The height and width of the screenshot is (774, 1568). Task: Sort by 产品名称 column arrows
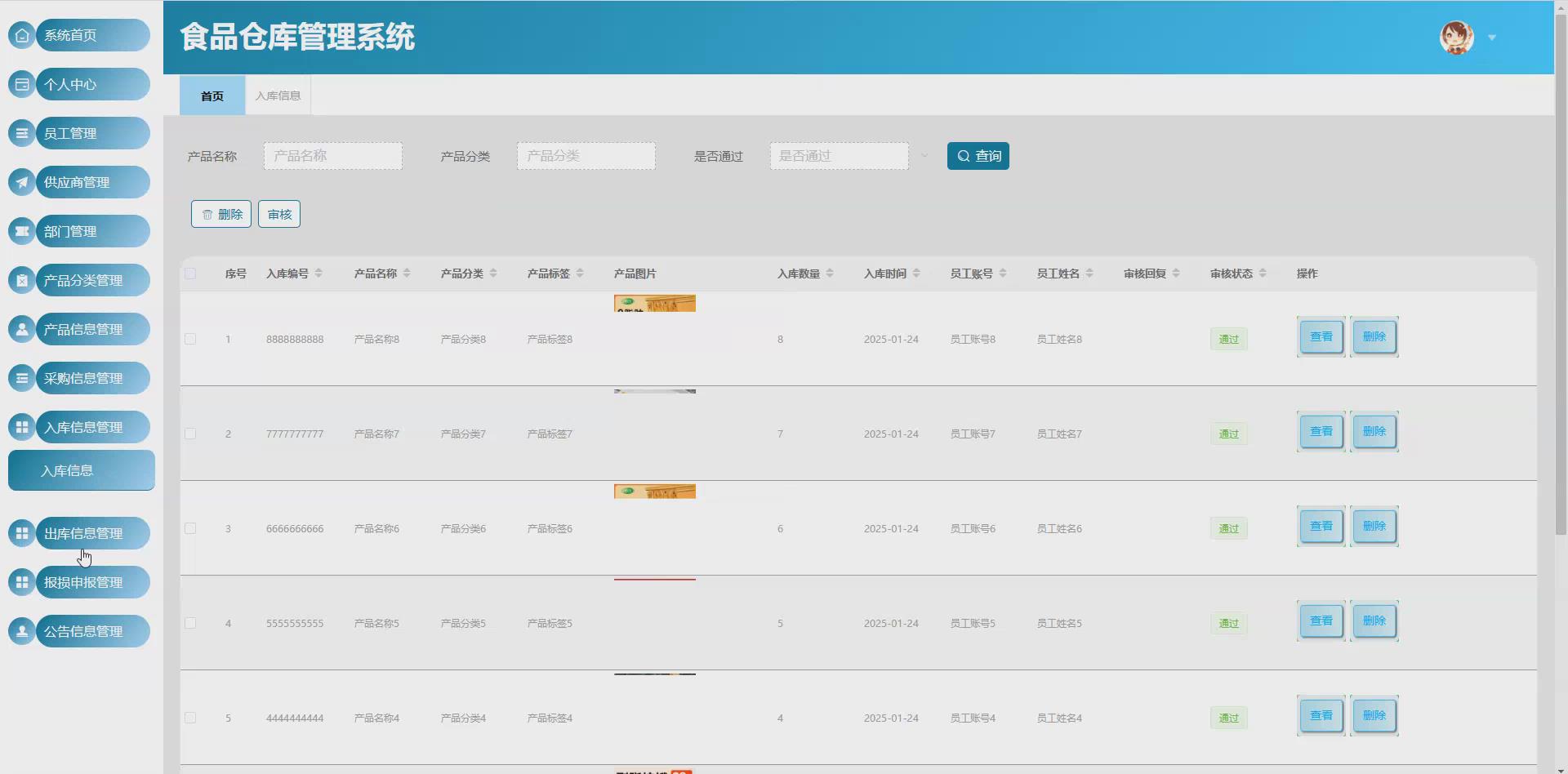(407, 274)
